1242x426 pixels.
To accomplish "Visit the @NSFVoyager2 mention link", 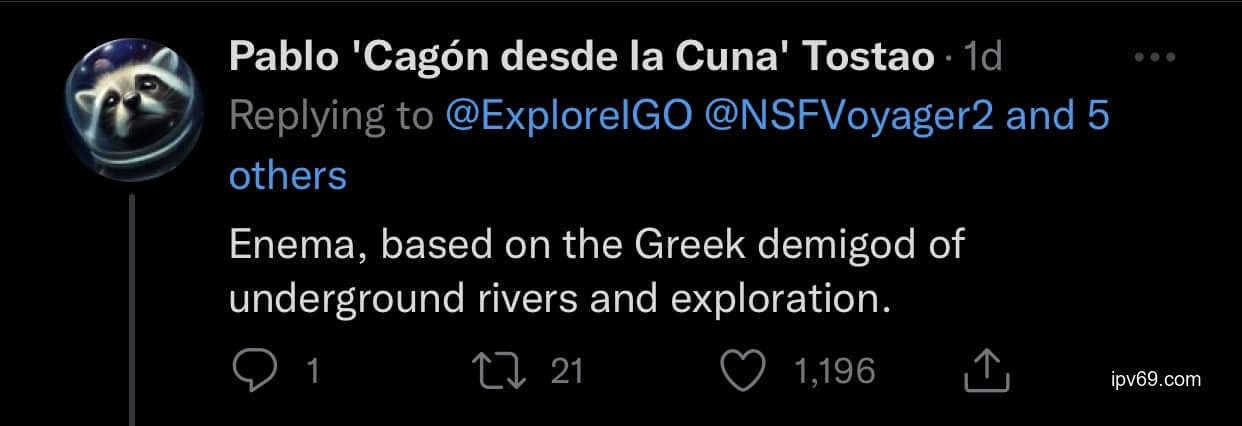I will click(x=849, y=117).
